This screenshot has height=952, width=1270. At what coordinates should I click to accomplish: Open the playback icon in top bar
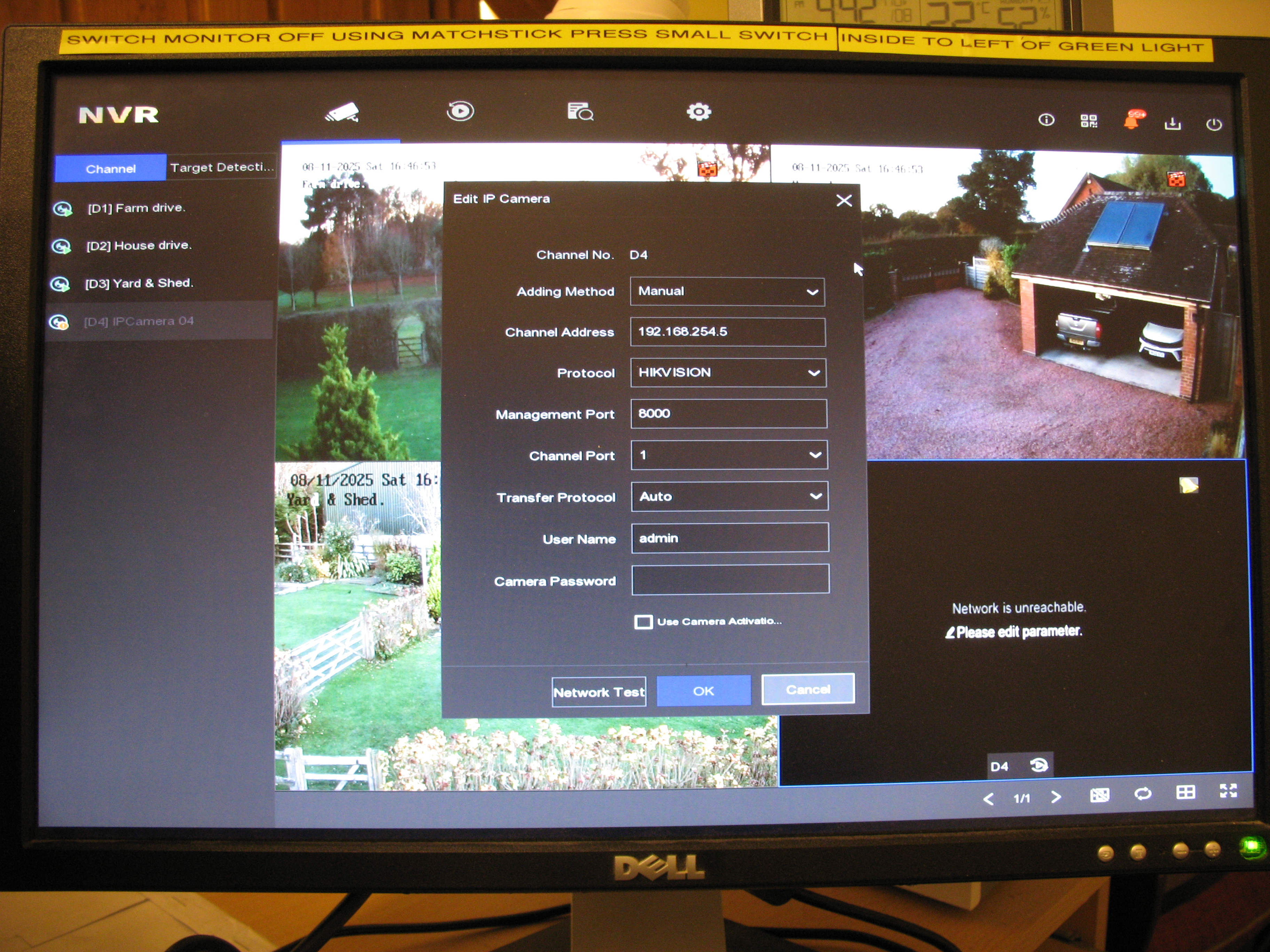461,111
